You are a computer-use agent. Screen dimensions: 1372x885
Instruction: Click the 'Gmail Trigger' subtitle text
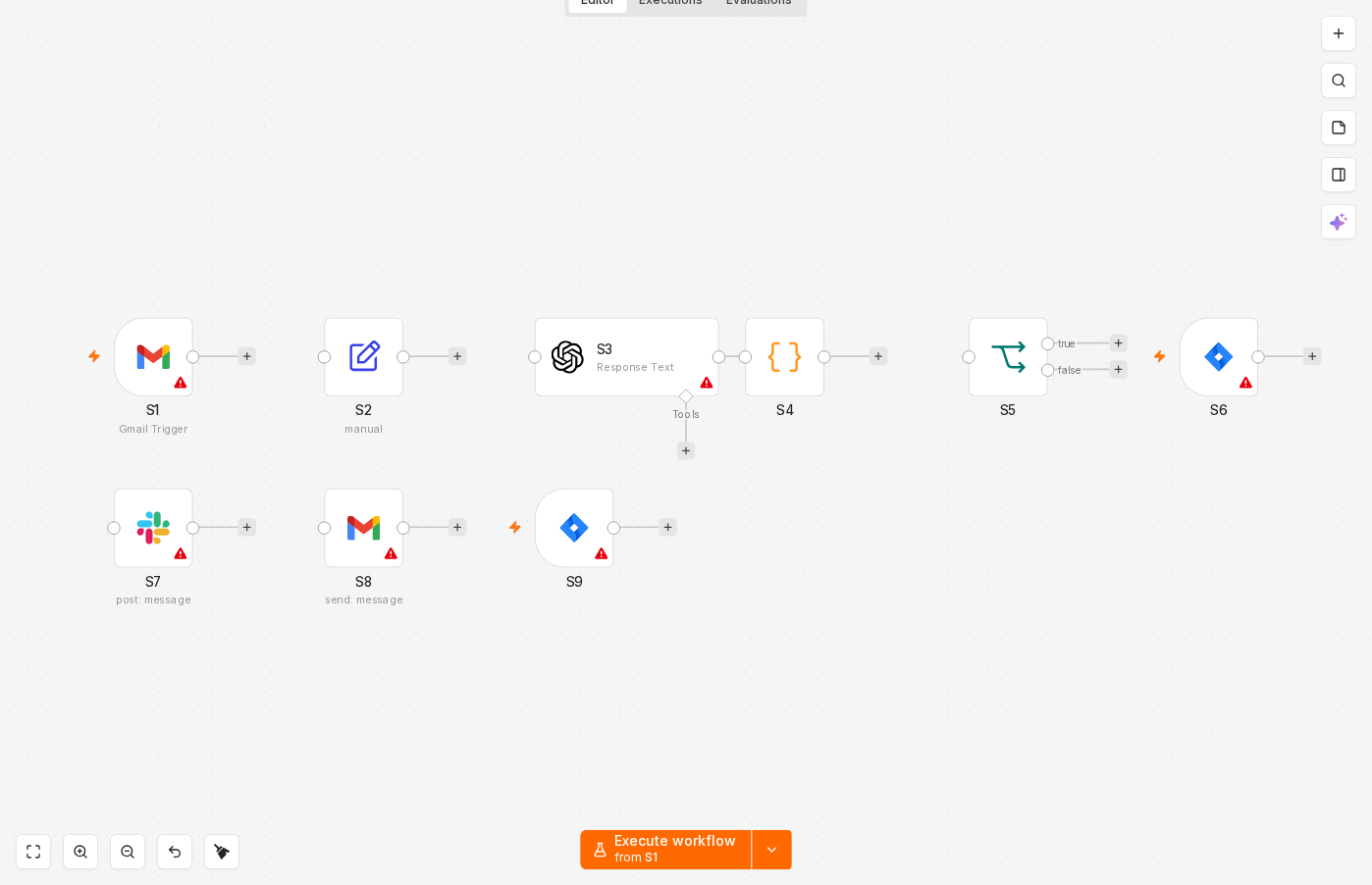click(x=153, y=429)
